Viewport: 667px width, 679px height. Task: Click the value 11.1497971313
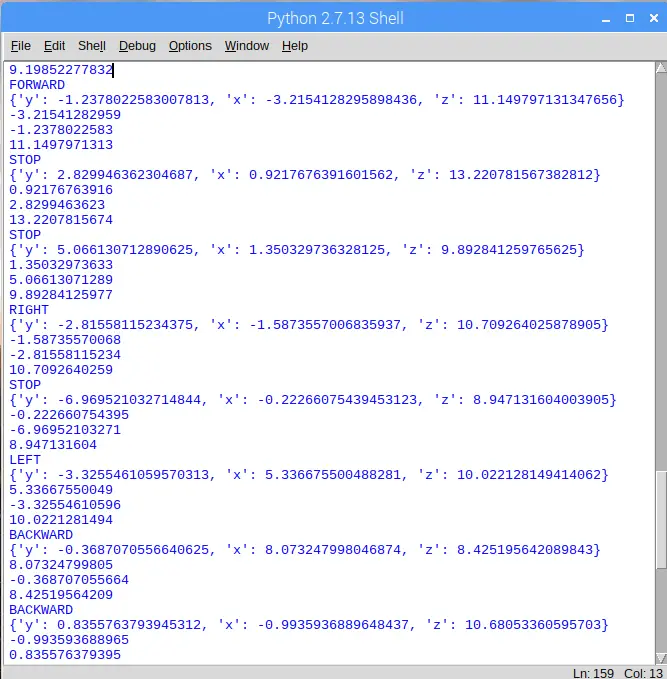pos(61,145)
